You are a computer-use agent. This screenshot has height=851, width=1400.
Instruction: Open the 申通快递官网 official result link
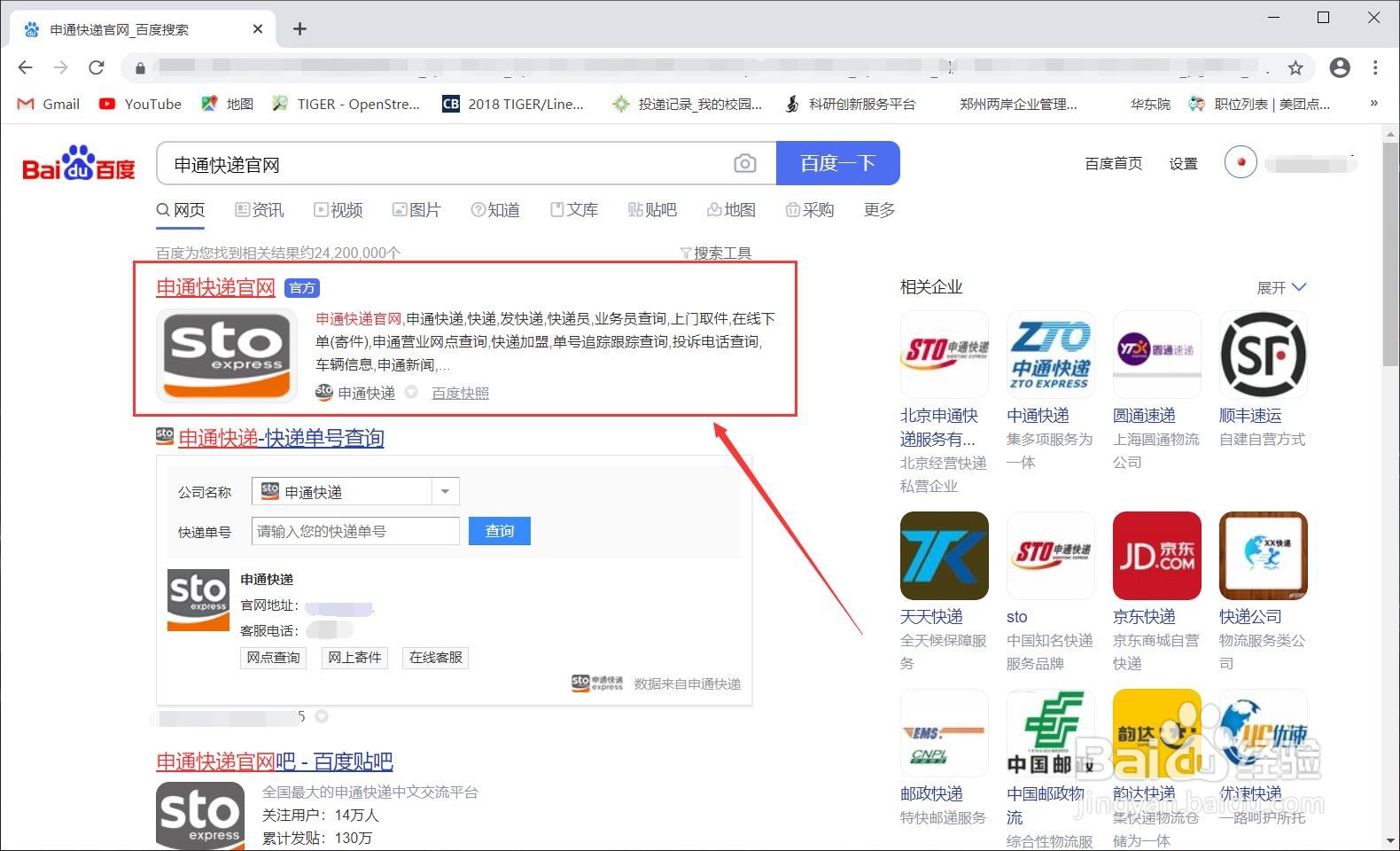click(x=215, y=288)
